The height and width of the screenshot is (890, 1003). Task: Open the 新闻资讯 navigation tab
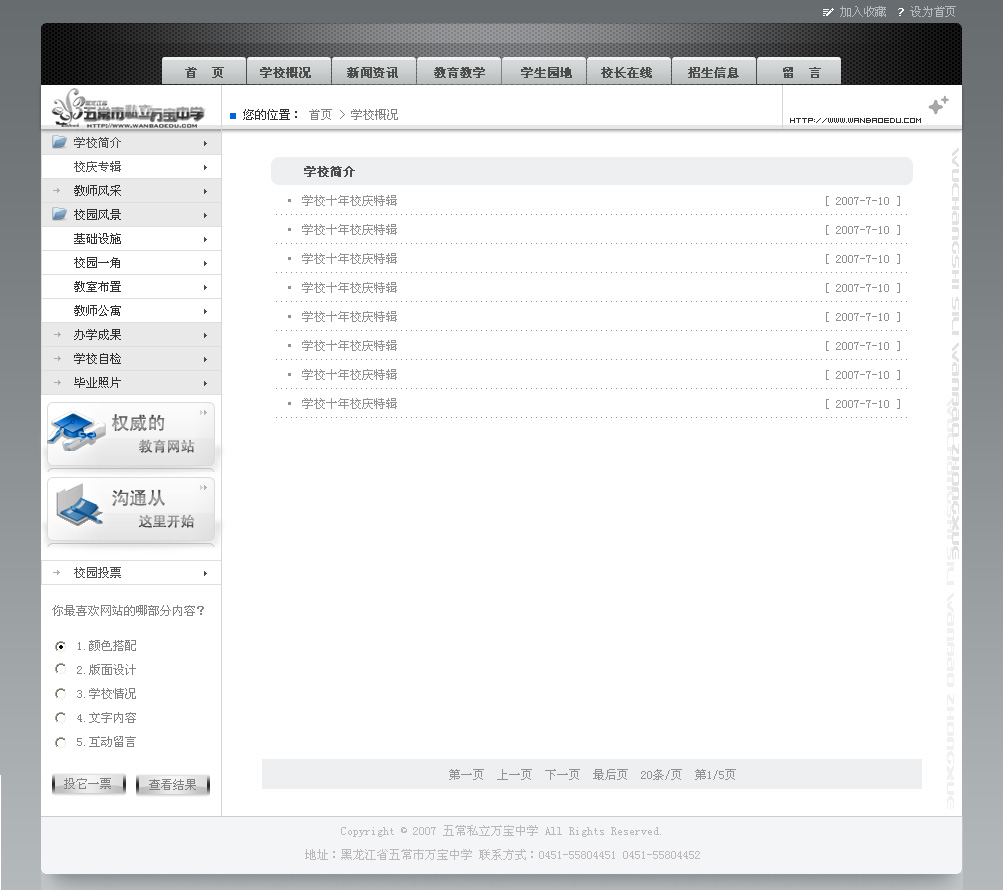click(373, 72)
